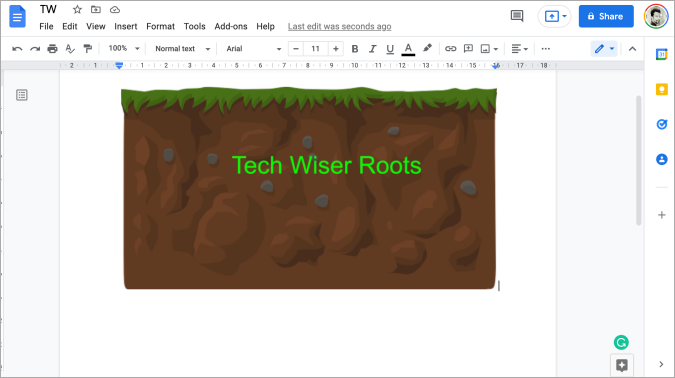This screenshot has width=675, height=378.
Task: Print the document
Action: coord(53,49)
